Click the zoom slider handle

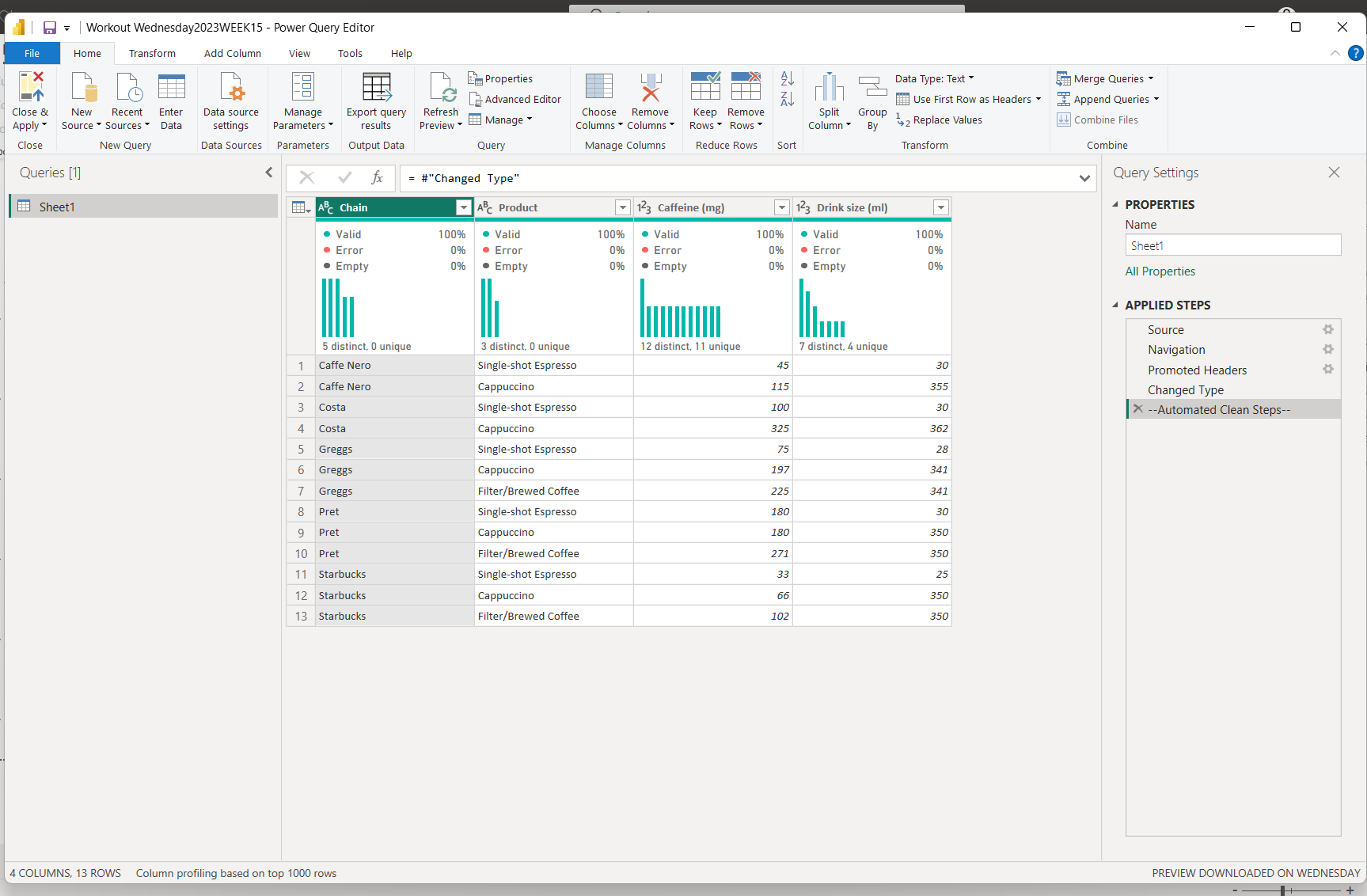click(1282, 890)
